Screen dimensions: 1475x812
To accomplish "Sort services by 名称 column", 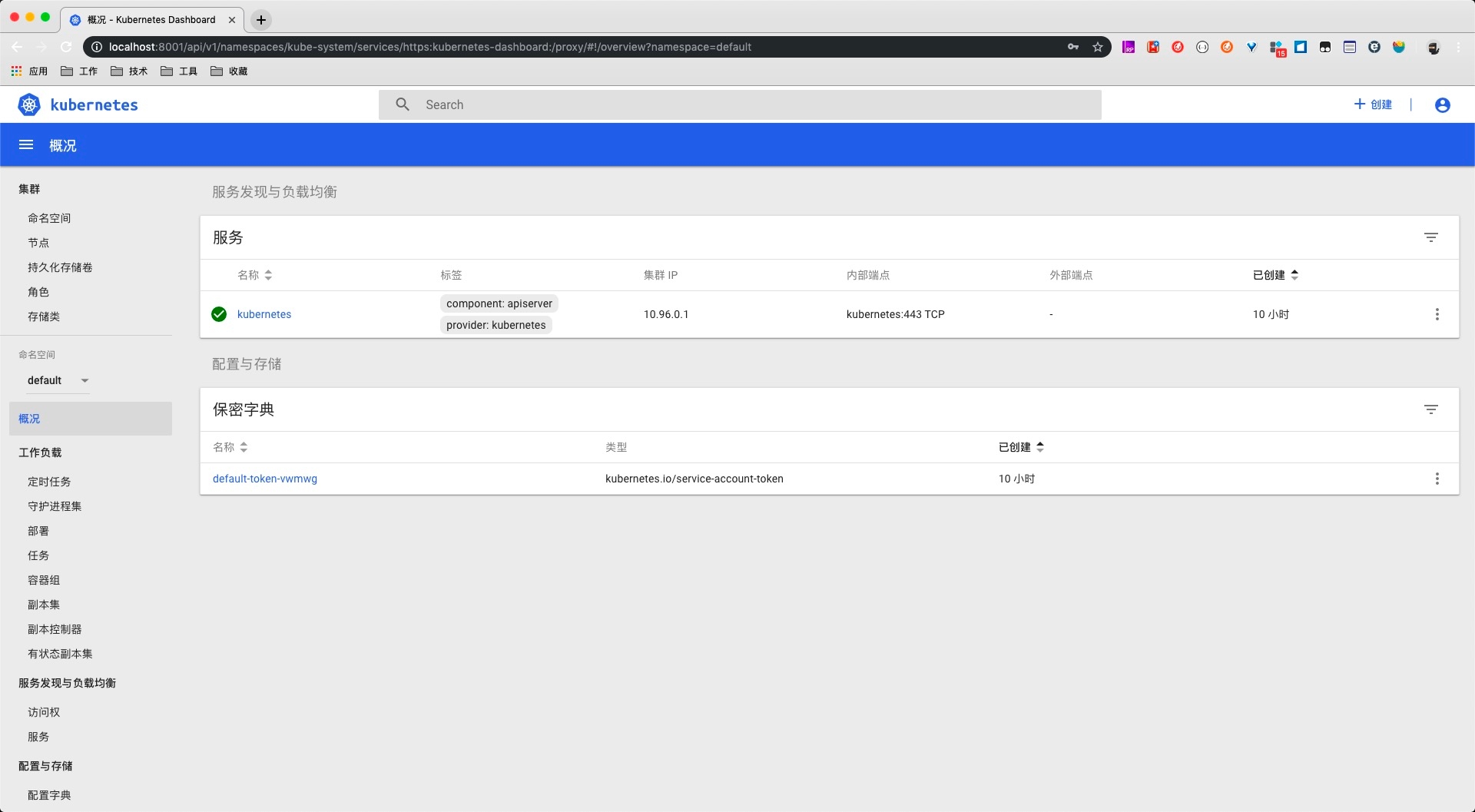I will click(254, 275).
